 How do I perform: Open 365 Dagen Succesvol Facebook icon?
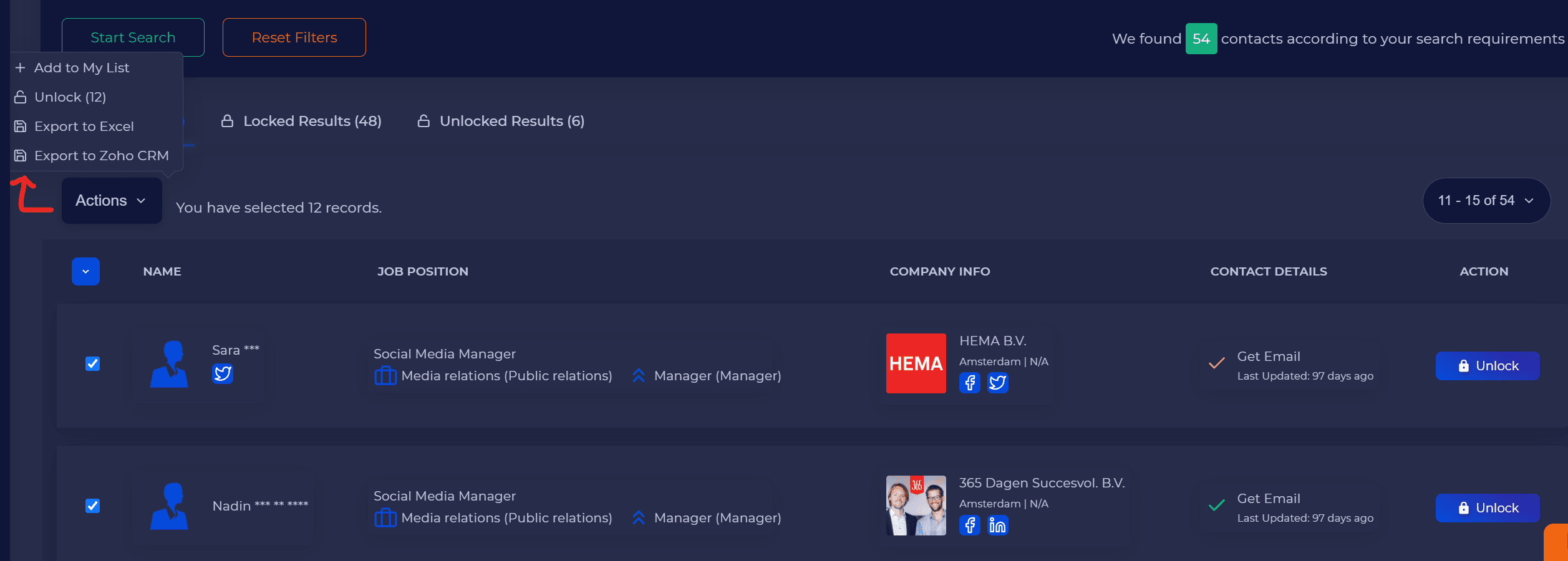[x=969, y=525]
